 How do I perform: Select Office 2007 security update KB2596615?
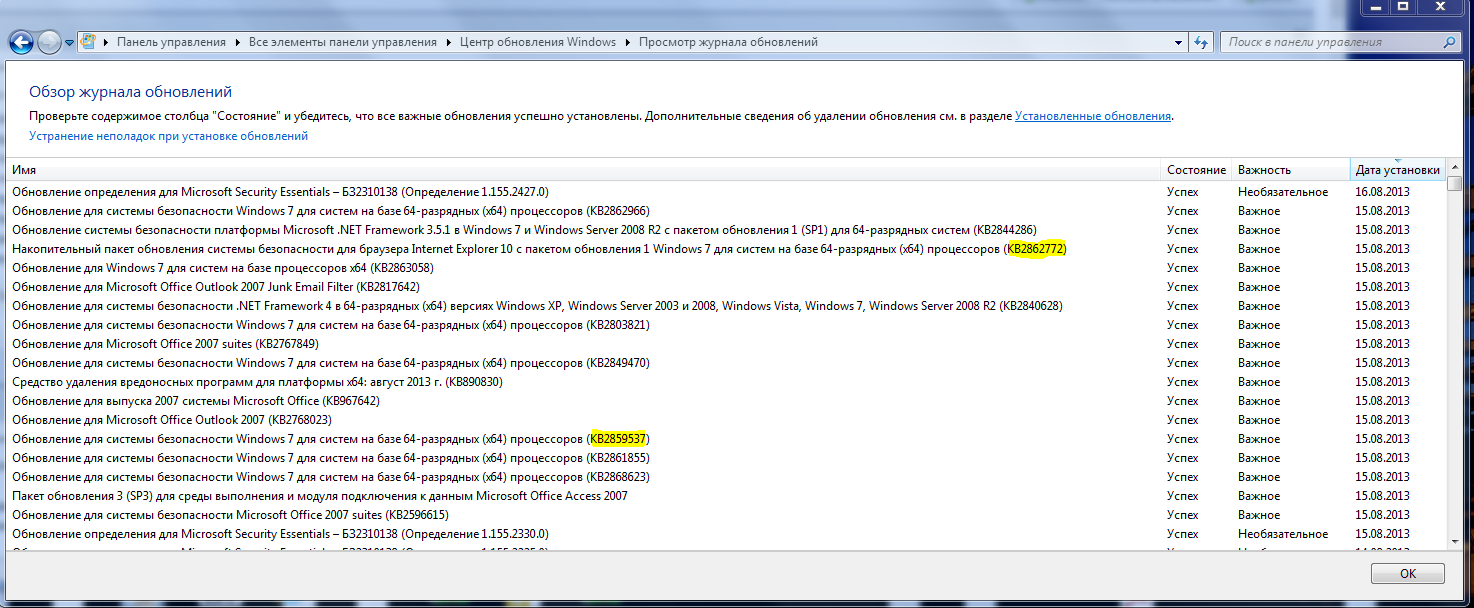coord(727,515)
